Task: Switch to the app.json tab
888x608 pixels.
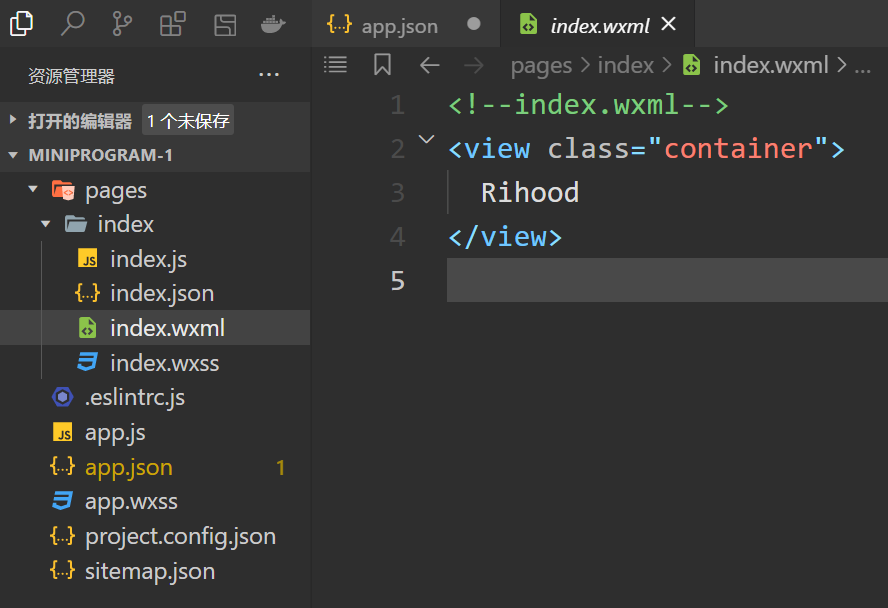Action: click(405, 24)
